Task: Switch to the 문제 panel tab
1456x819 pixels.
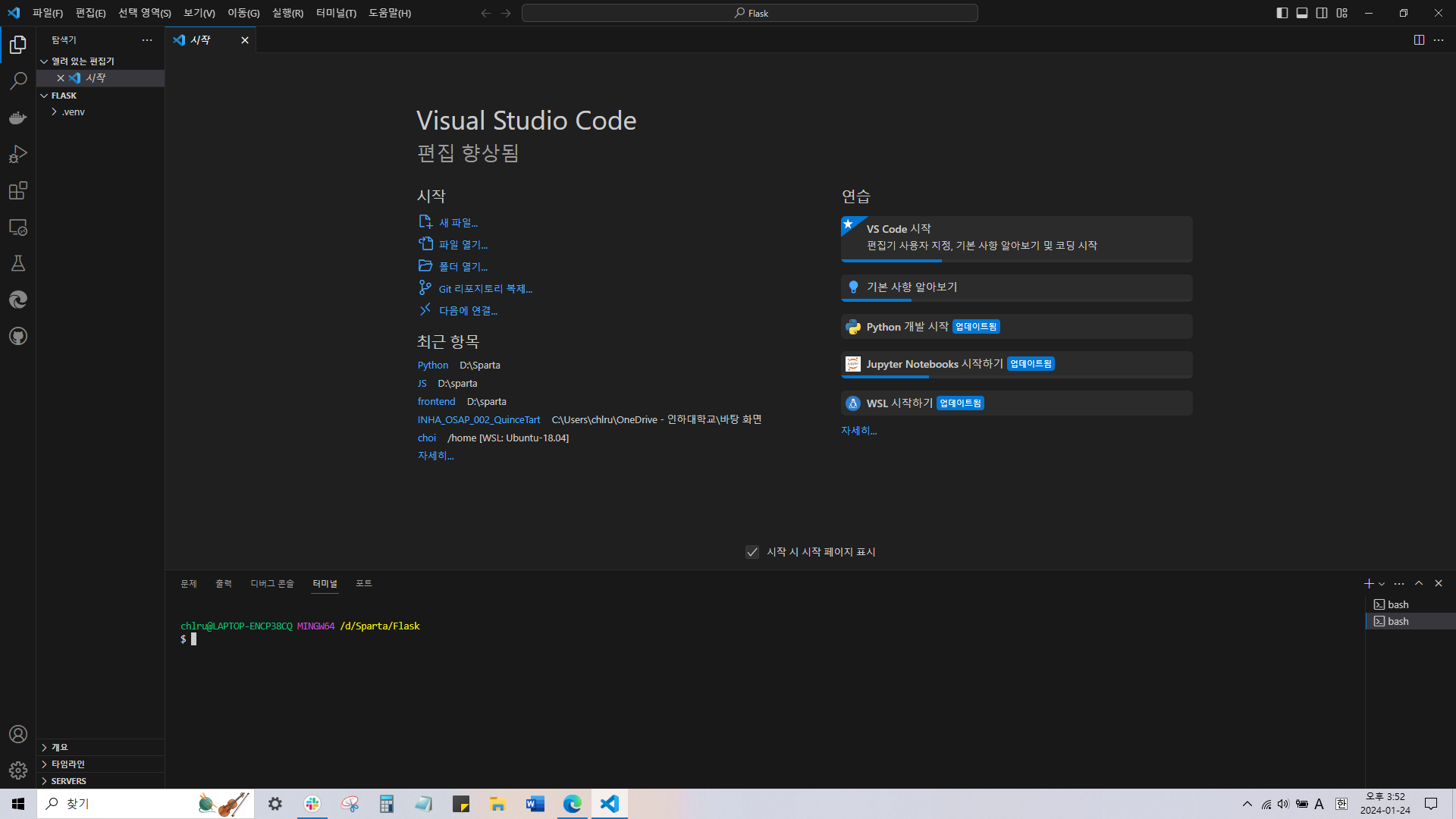Action: pos(189,584)
